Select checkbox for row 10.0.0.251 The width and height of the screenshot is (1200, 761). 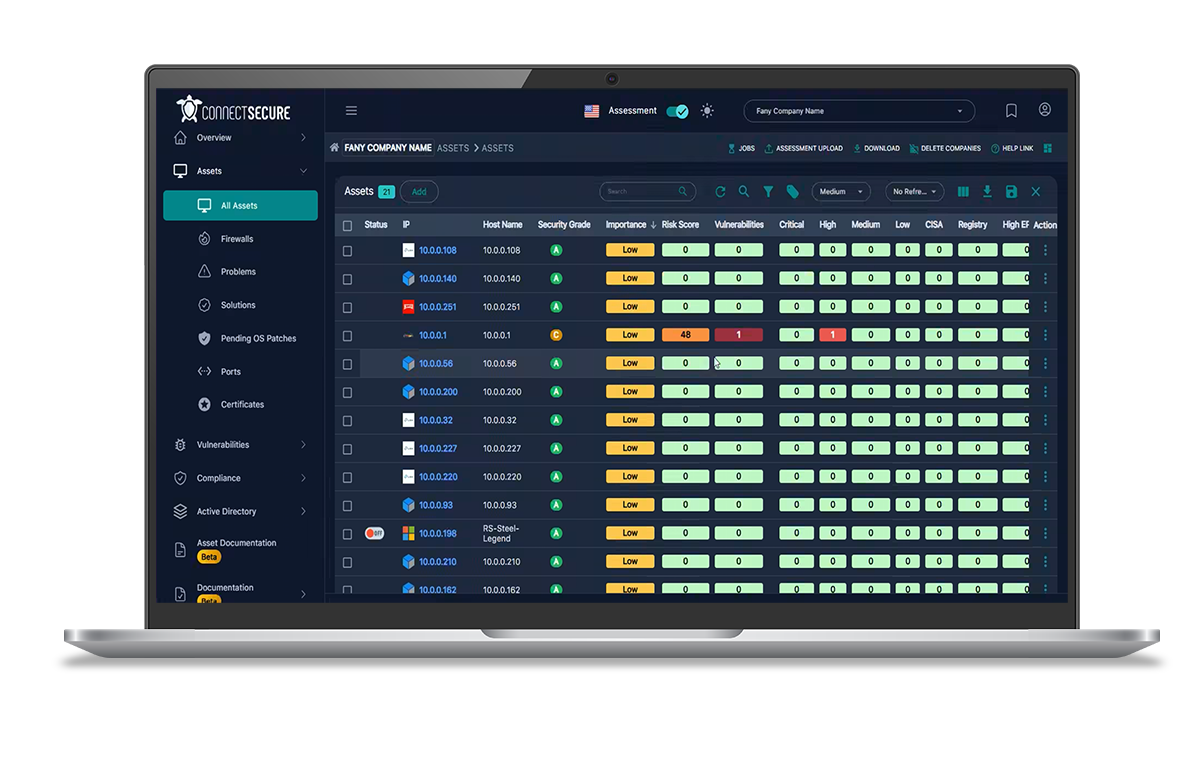(348, 307)
